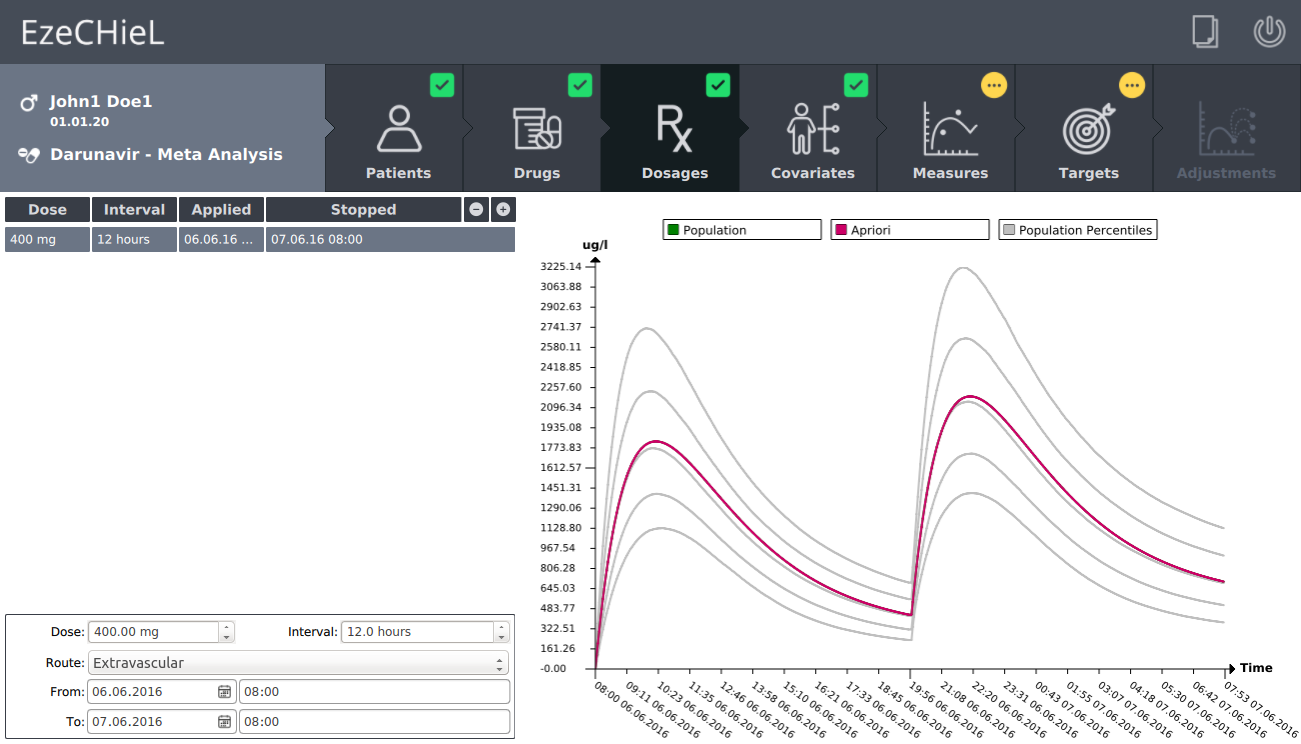1301x744 pixels.
Task: Open the document report icon in header
Action: [1205, 32]
